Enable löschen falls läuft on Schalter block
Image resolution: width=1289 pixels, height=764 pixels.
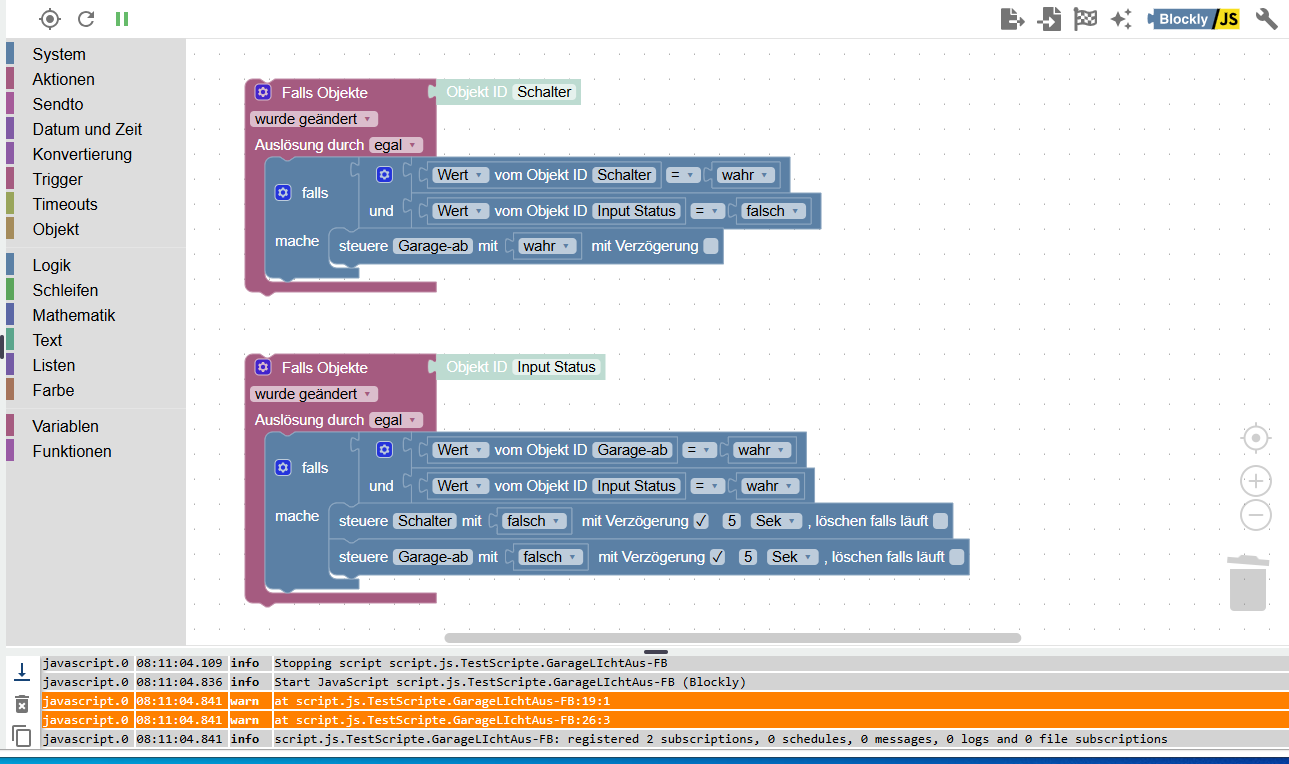tap(940, 521)
